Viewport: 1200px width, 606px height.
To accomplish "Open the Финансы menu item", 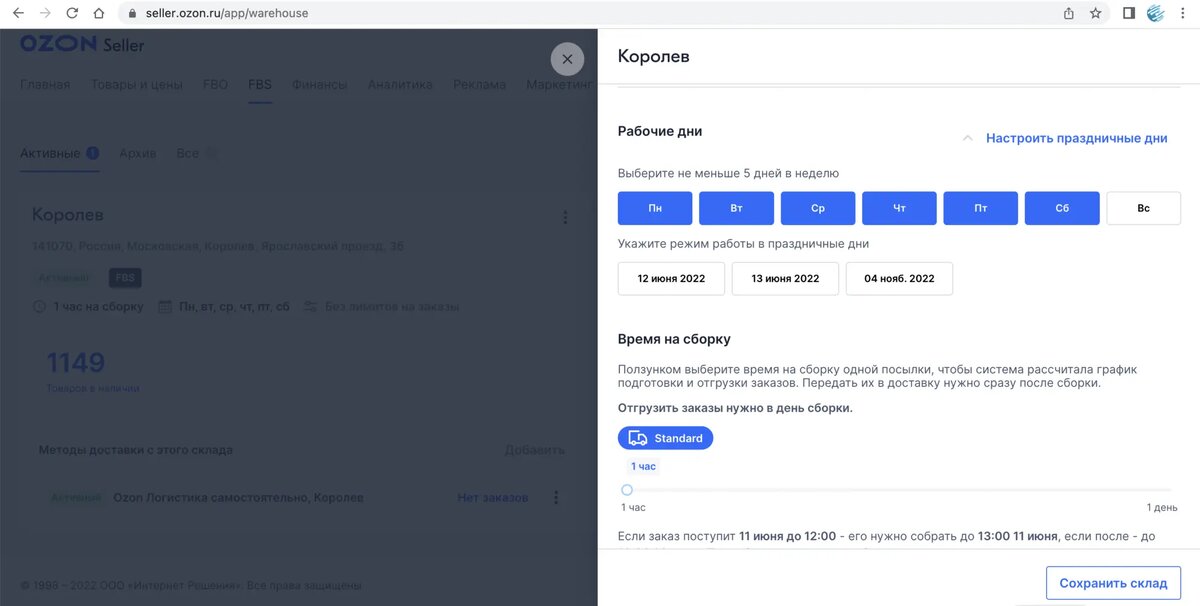I will point(319,84).
